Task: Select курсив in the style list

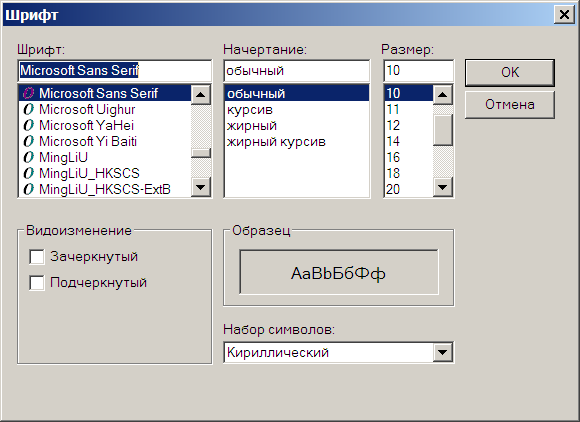Action: point(297,109)
